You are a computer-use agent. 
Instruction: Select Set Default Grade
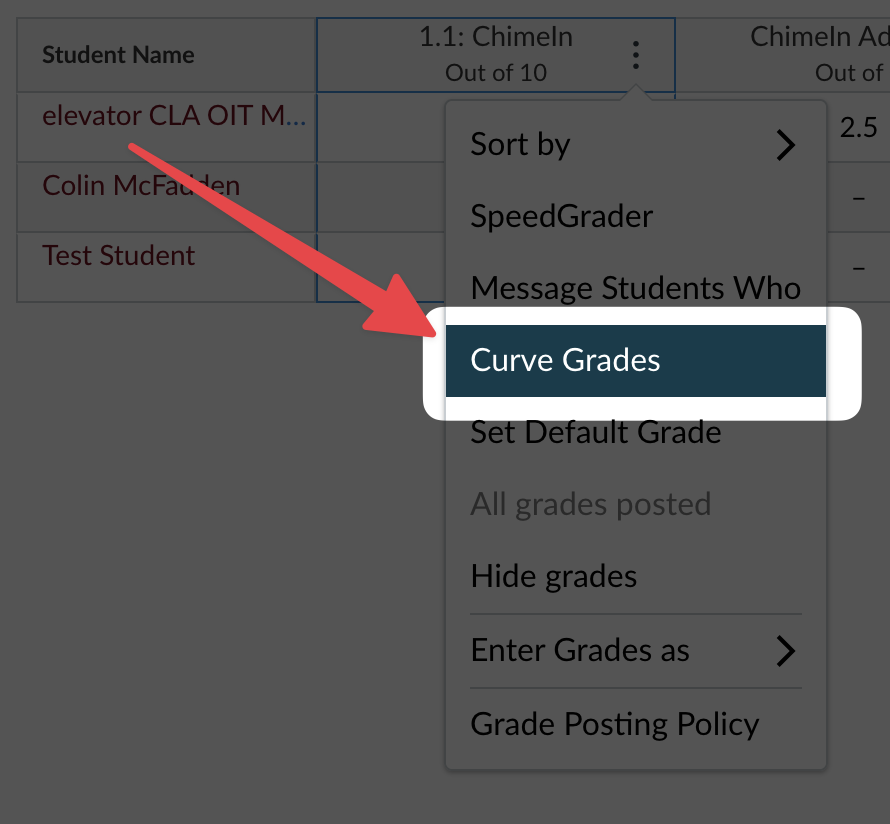tap(595, 432)
